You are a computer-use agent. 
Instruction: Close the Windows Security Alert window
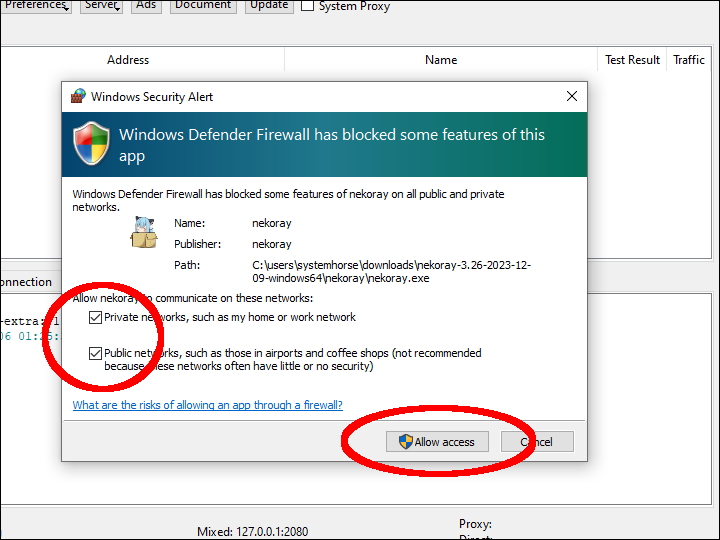[572, 96]
